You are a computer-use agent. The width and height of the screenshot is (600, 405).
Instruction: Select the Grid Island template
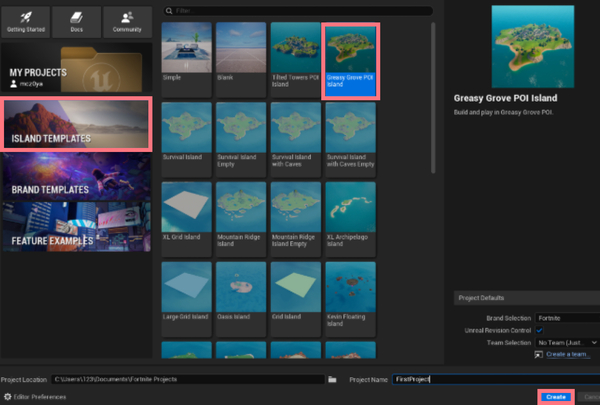pyautogui.click(x=295, y=299)
